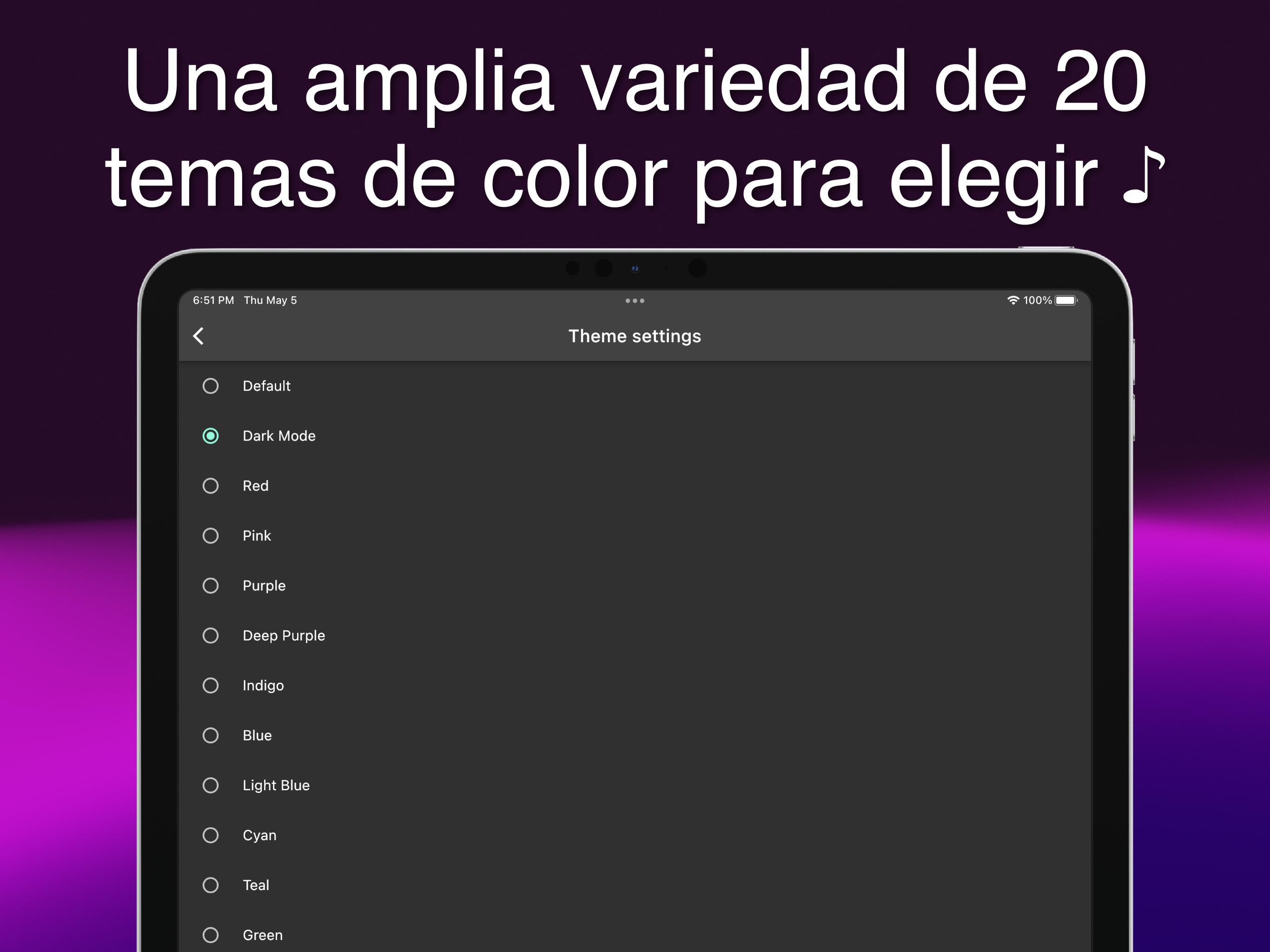Image resolution: width=1270 pixels, height=952 pixels.
Task: Tap the "Pink" label text
Action: (257, 535)
